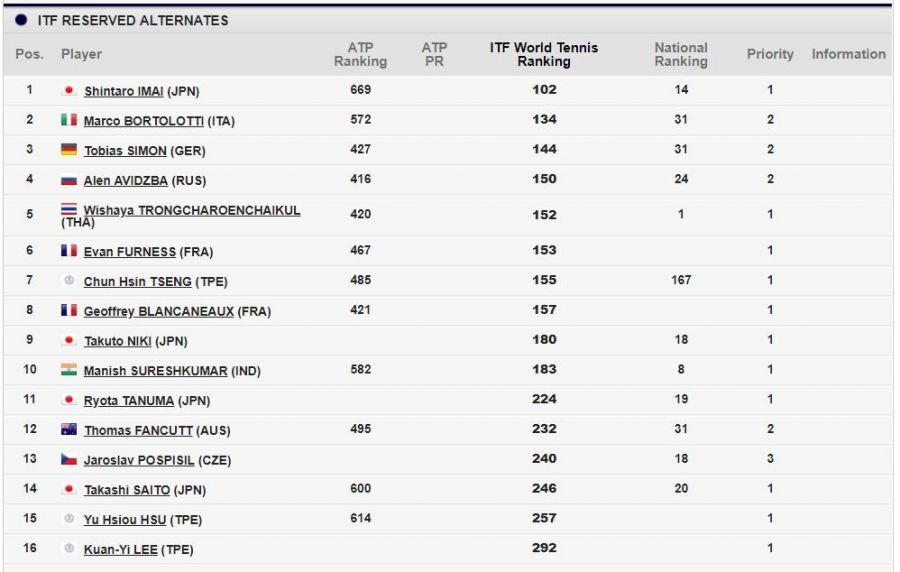Click the Russia flag beside Alen Avidzba
This screenshot has height=572, width=900.
[69, 180]
